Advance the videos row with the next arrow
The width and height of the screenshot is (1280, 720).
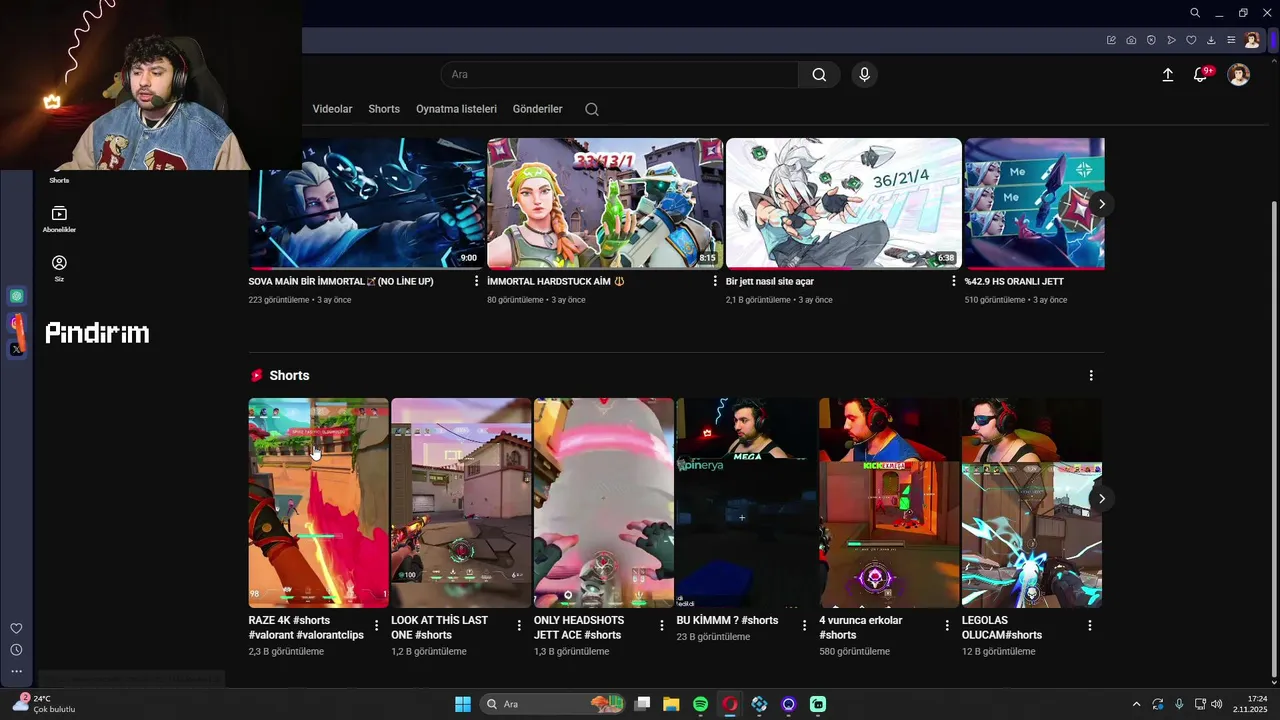(1101, 204)
